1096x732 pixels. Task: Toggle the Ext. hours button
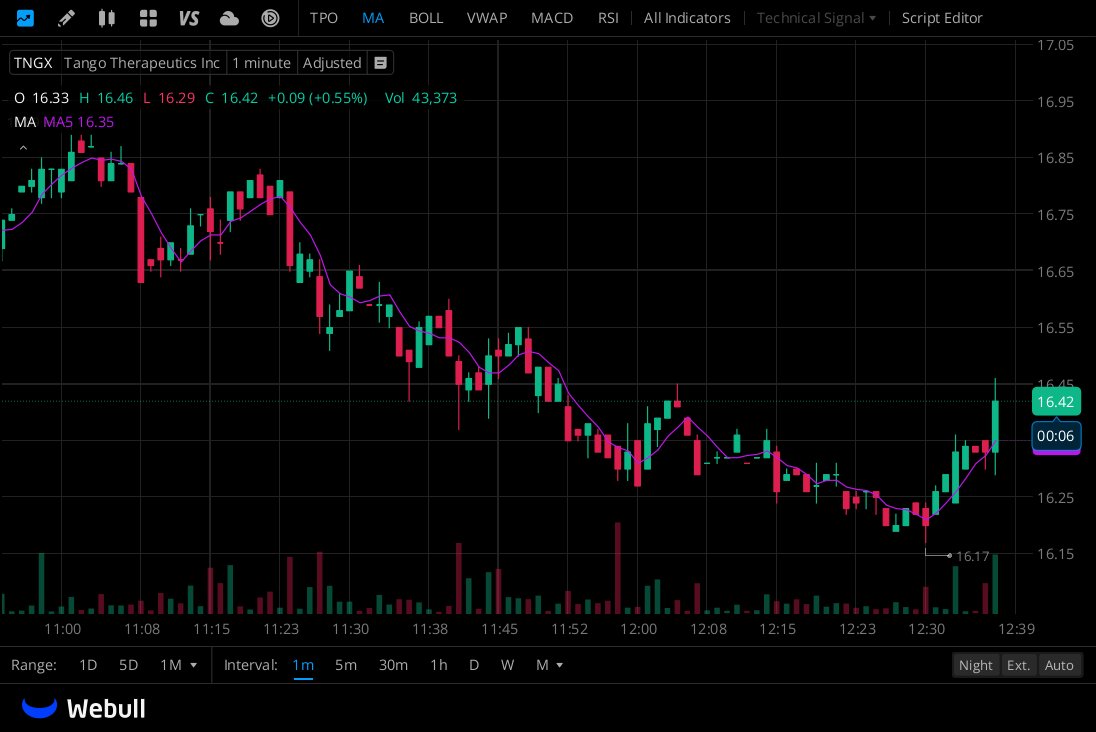pos(1018,665)
